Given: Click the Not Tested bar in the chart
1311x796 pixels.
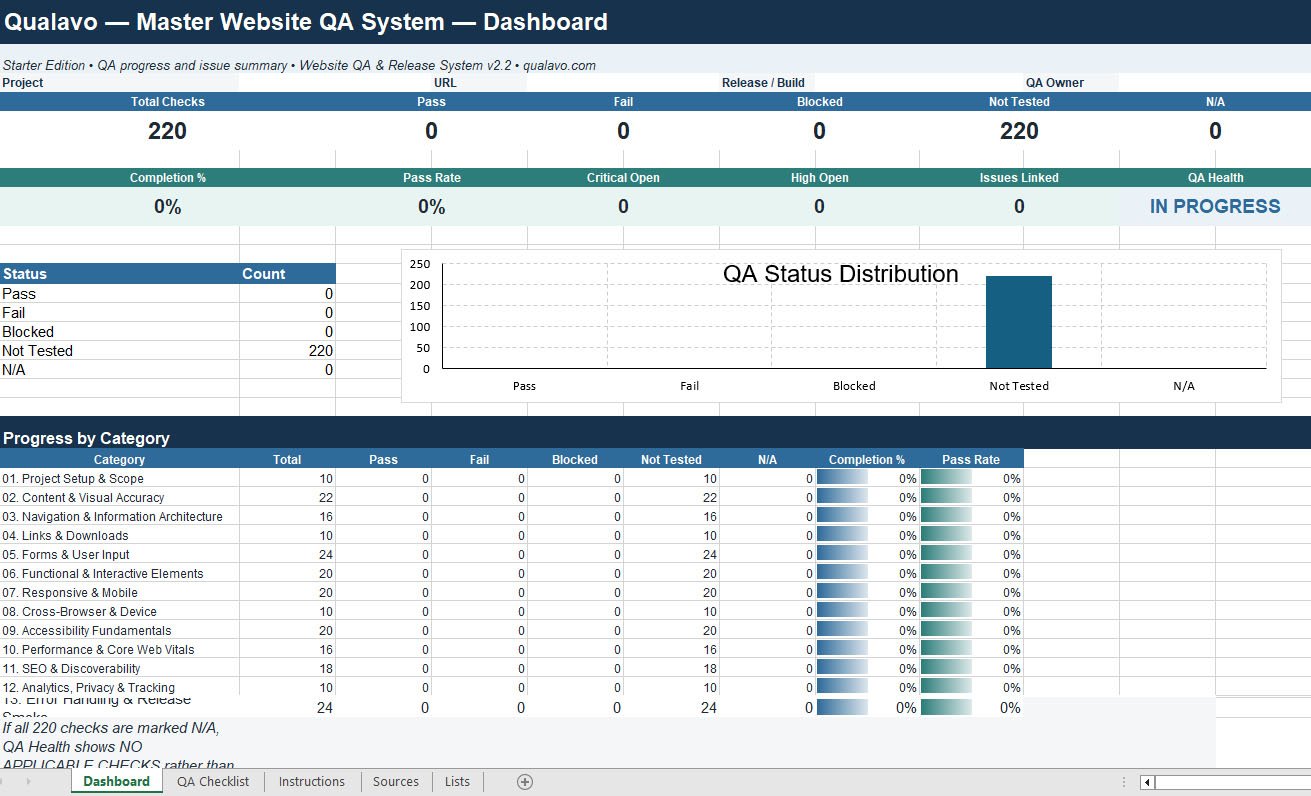Looking at the screenshot, I should pyautogui.click(x=1019, y=322).
